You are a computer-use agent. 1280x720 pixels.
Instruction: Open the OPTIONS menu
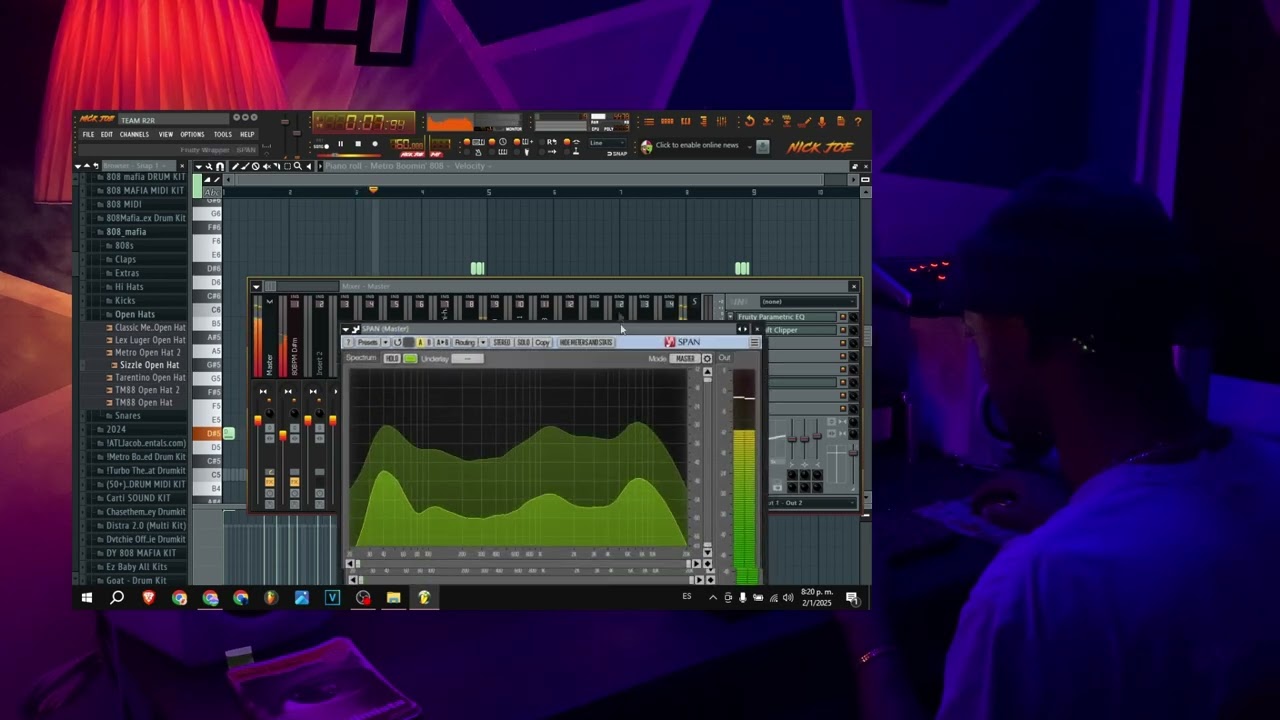(x=192, y=134)
